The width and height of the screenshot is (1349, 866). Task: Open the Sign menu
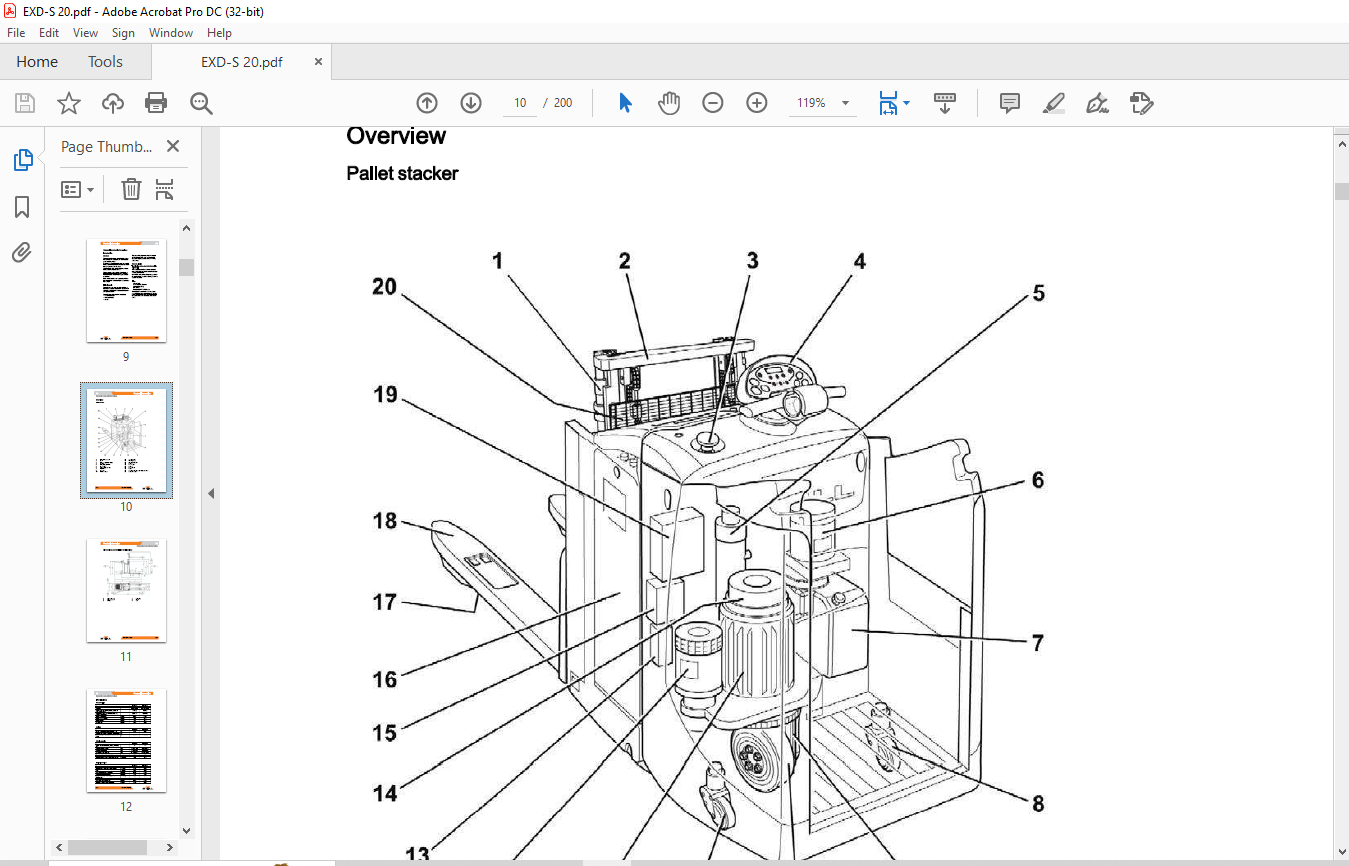123,33
